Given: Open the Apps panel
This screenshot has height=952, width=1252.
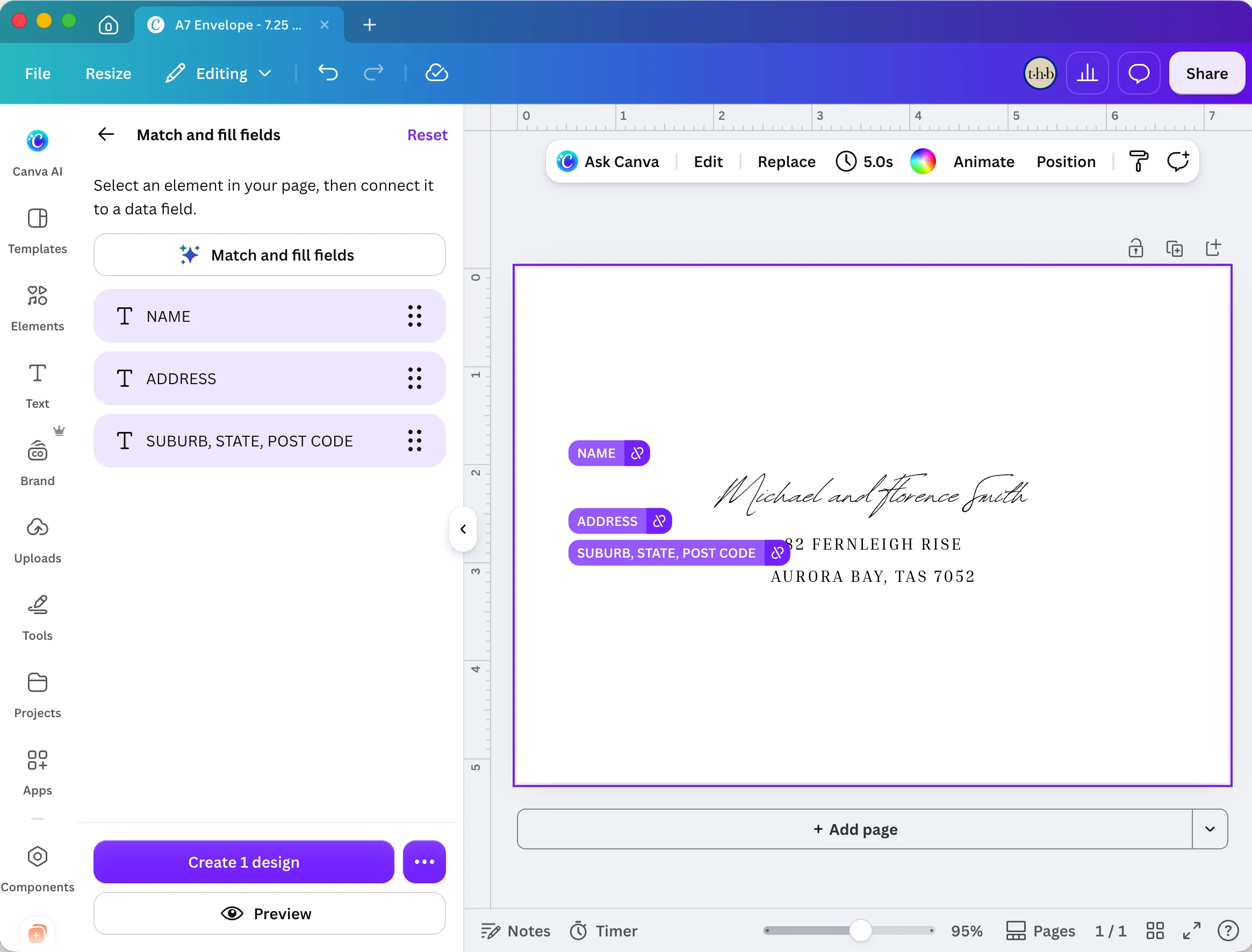Looking at the screenshot, I should click(x=38, y=773).
